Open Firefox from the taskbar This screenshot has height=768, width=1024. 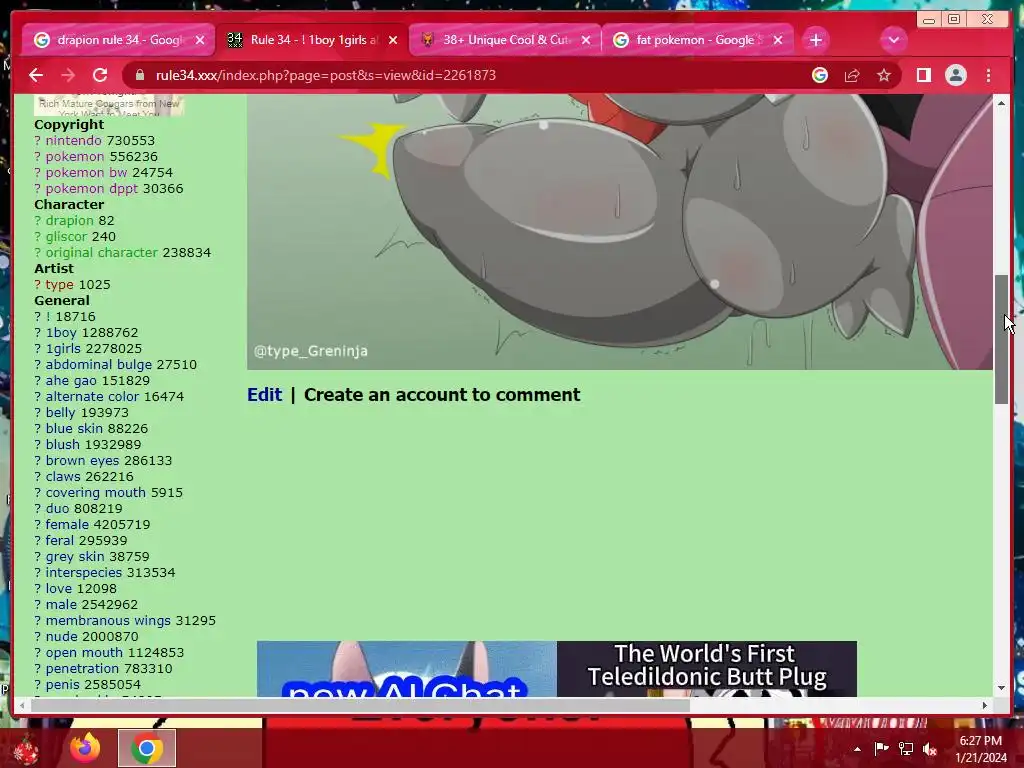point(85,748)
